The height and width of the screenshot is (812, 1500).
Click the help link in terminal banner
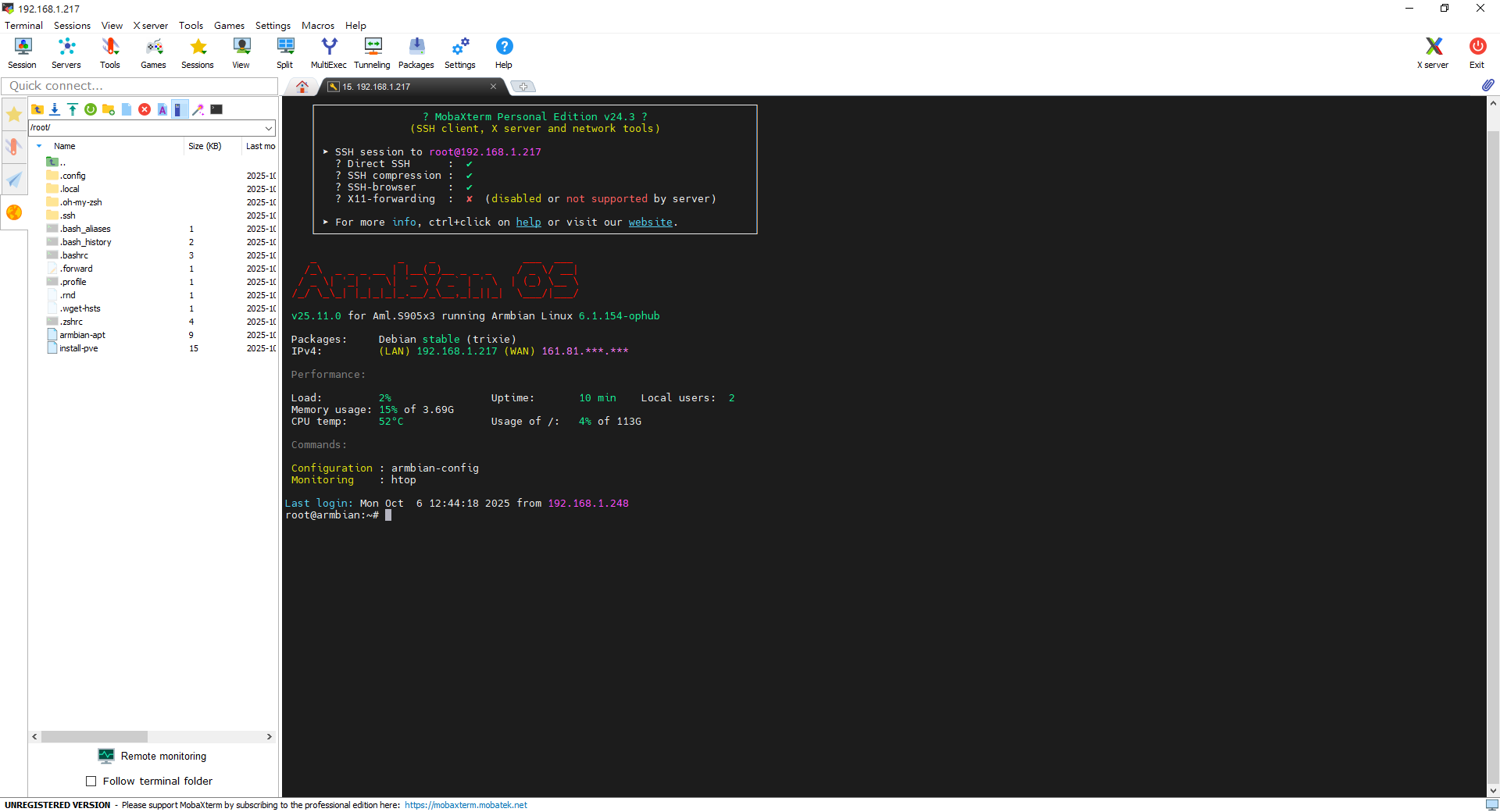click(528, 222)
